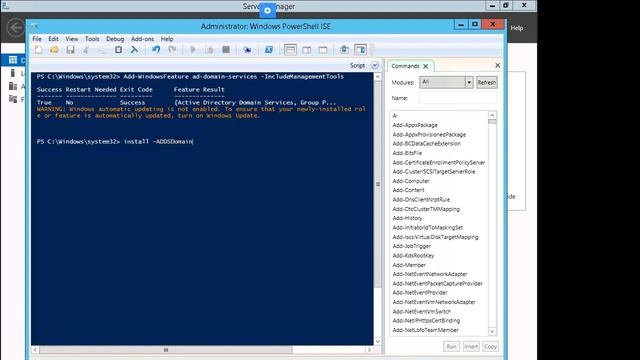This screenshot has width=640, height=360.
Task: Click the console scroll right arrow
Action: pyautogui.click(x=369, y=350)
